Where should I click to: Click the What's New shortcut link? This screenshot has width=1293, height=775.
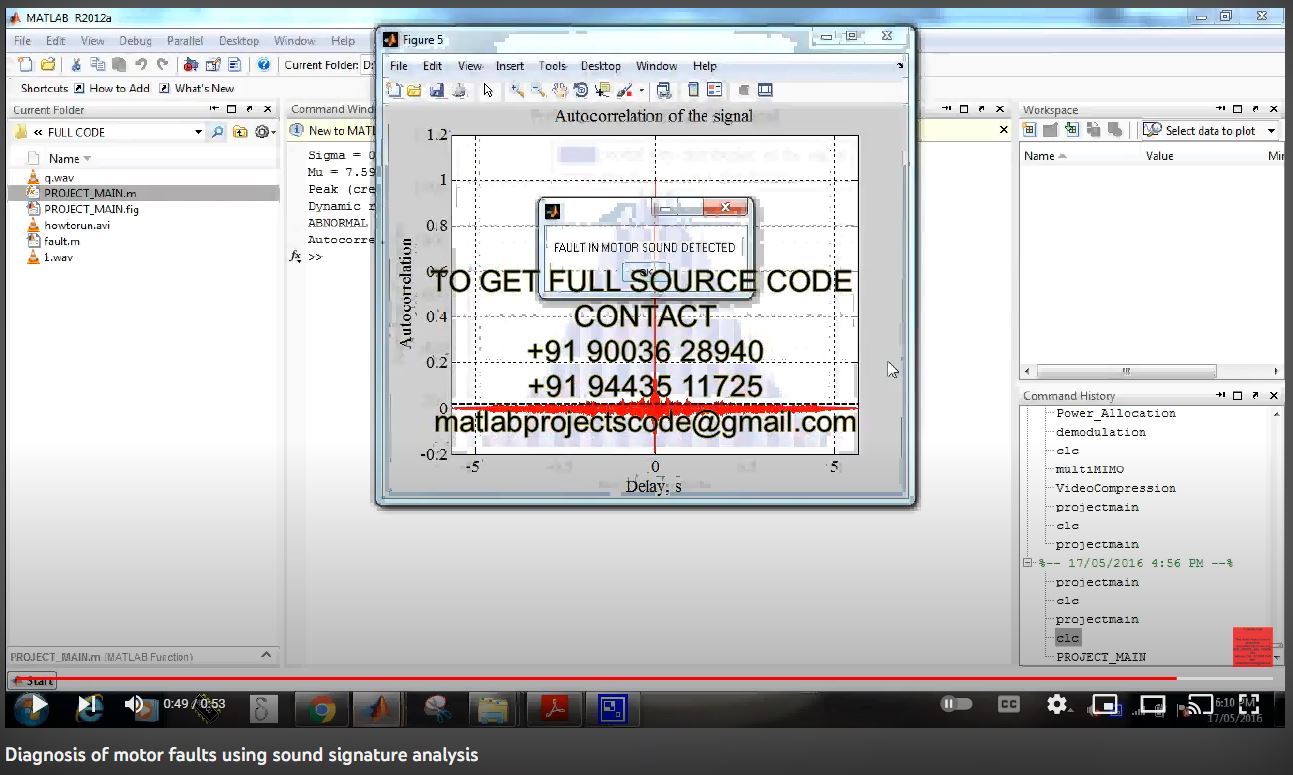204,88
